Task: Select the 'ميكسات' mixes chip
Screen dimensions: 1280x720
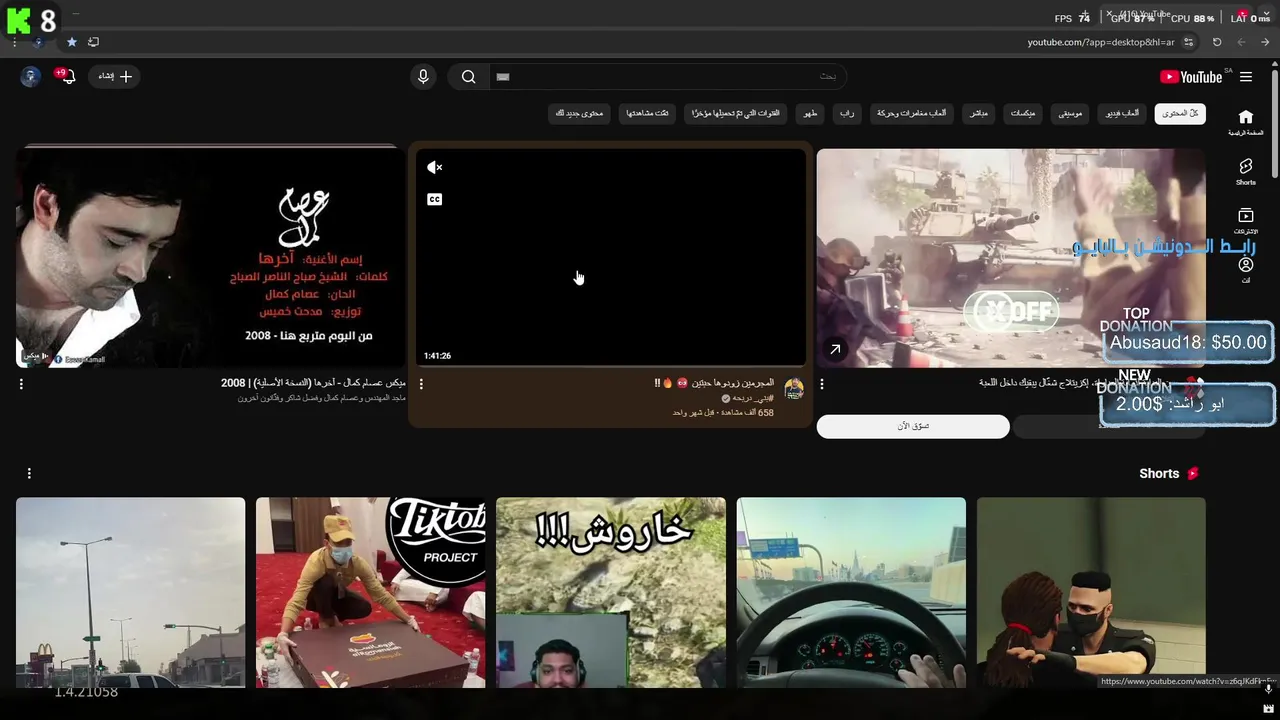Action: pyautogui.click(x=1023, y=113)
